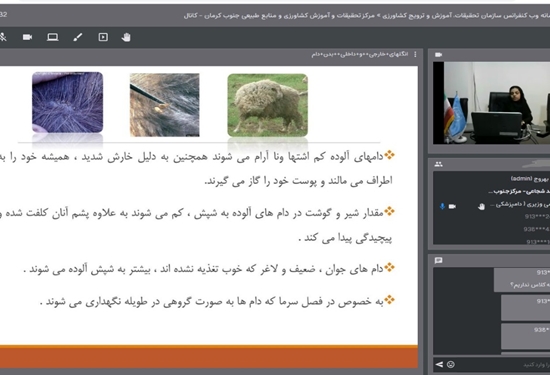This screenshot has width=550, height=375.
Task: Click the shared document title text
Action: (x=360, y=54)
